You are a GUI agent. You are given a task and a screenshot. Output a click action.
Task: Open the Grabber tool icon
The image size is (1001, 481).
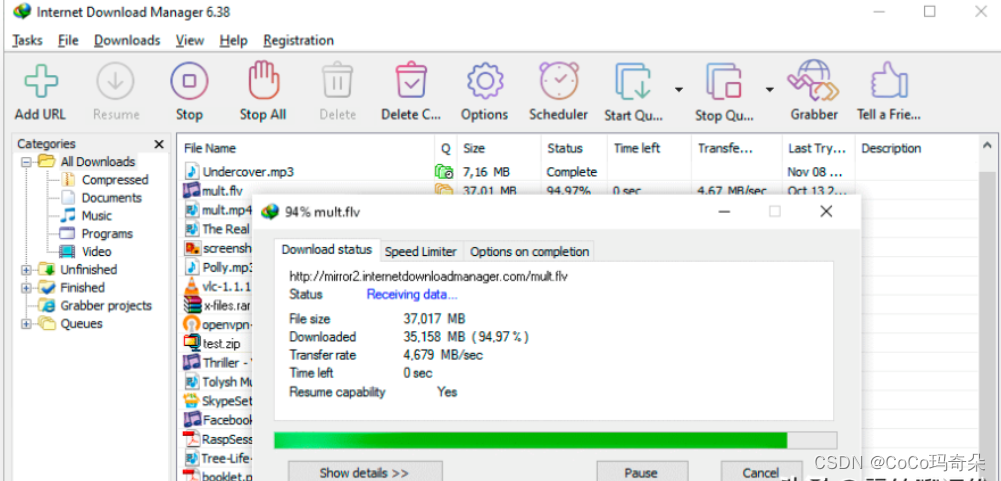click(x=813, y=80)
